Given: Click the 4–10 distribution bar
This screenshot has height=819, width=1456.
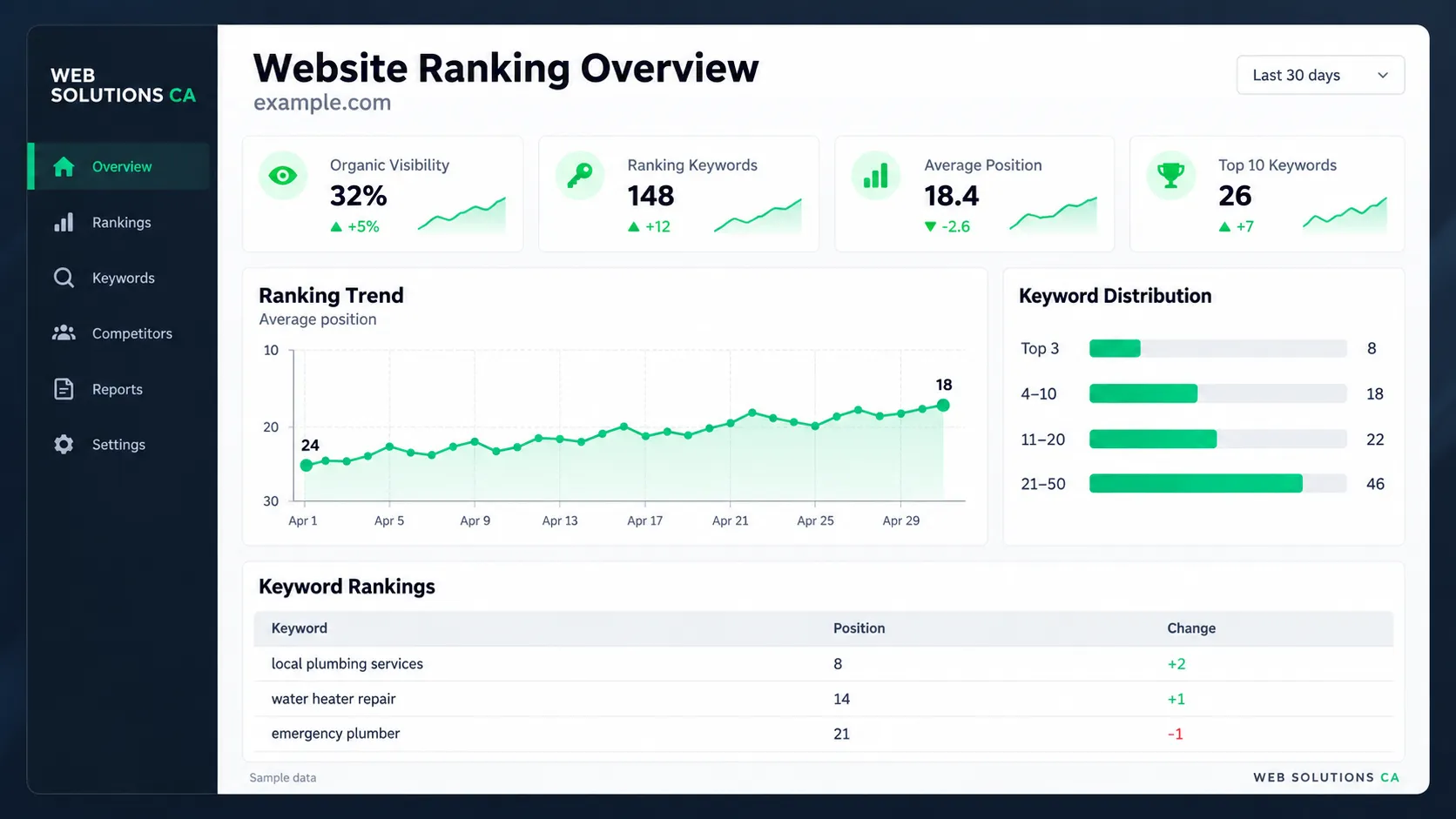Looking at the screenshot, I should [1218, 393].
